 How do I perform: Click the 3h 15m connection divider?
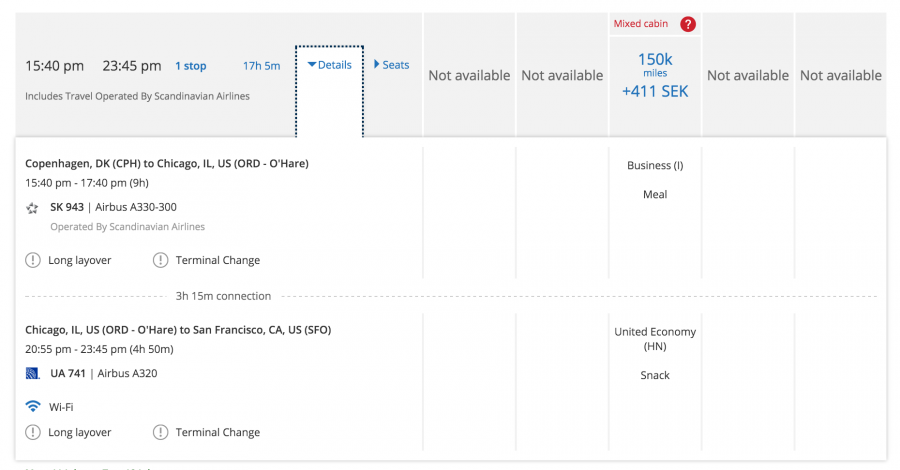coord(223,296)
